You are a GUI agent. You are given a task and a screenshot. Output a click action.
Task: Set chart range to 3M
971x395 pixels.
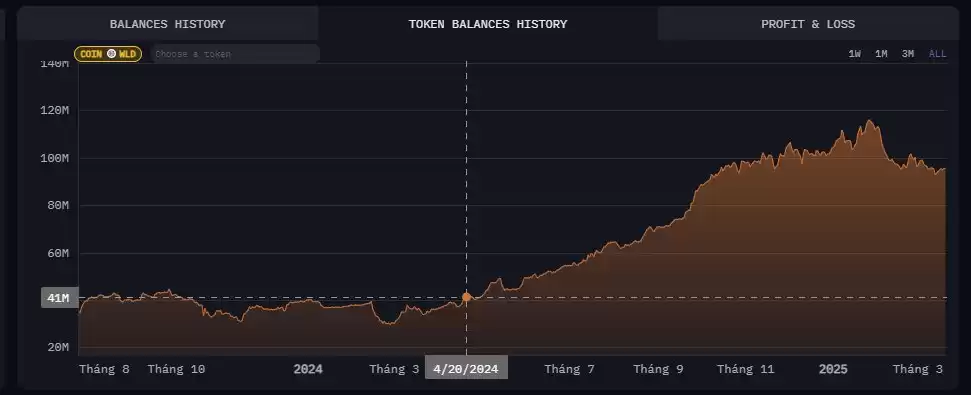908,54
